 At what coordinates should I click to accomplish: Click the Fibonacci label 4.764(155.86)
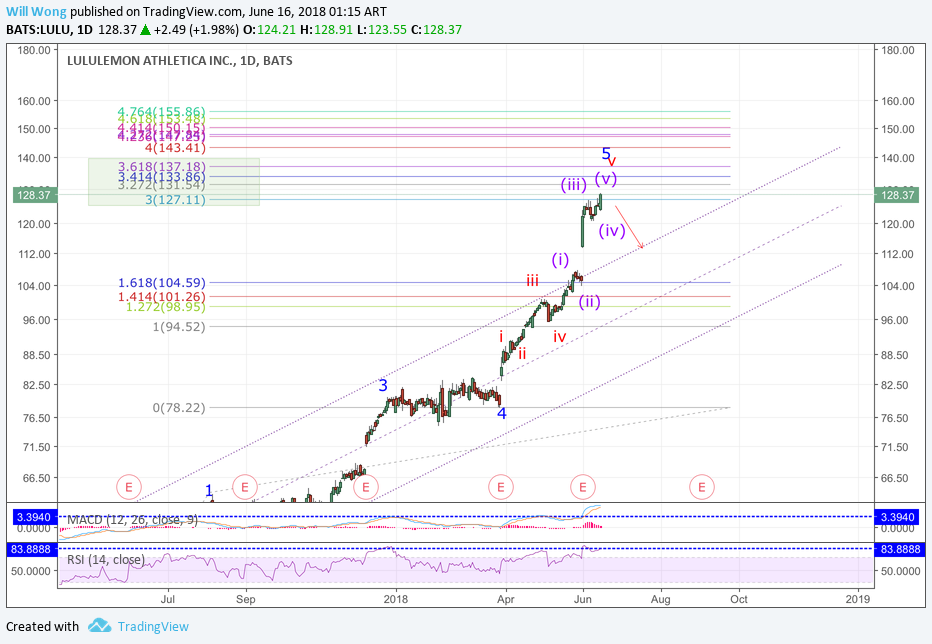(161, 111)
